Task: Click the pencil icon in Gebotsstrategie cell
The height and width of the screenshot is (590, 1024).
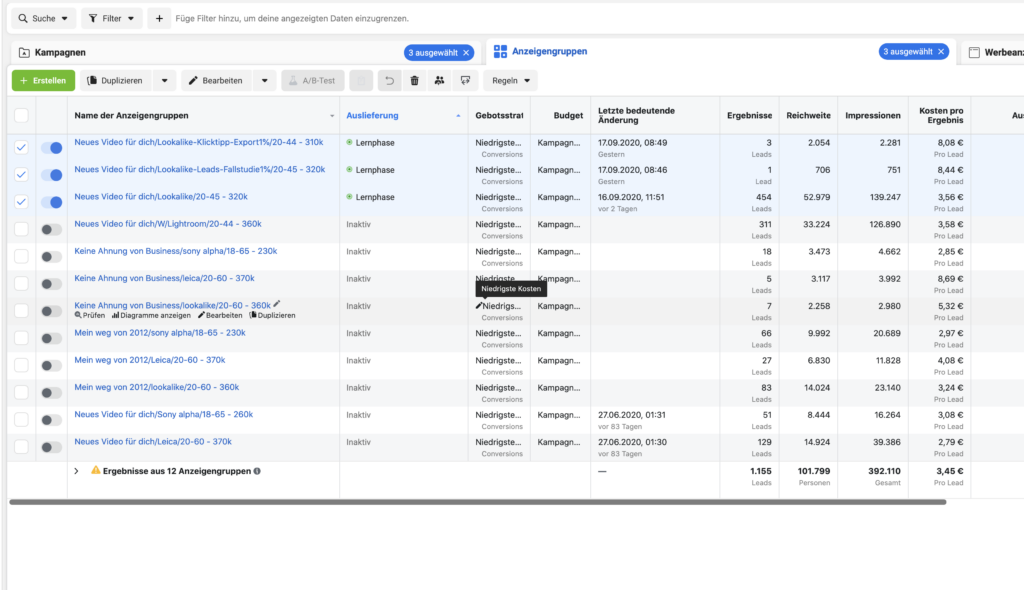Action: (479, 306)
